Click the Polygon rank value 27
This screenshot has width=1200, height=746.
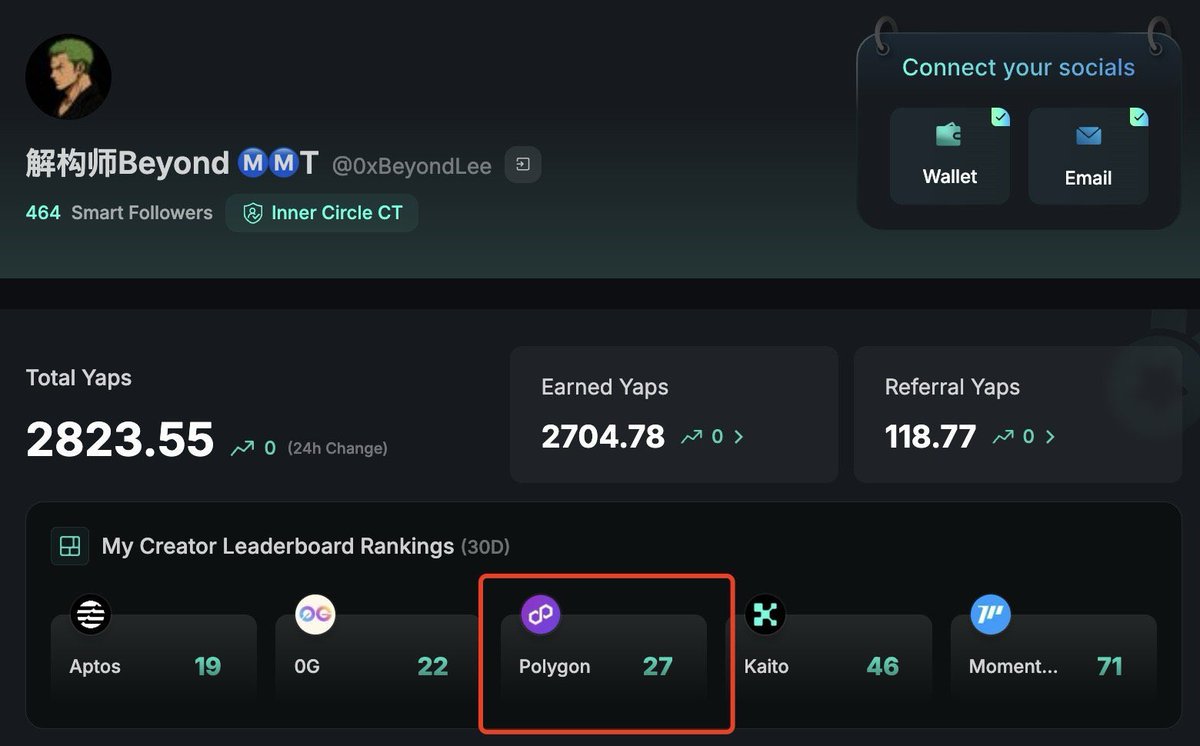658,667
